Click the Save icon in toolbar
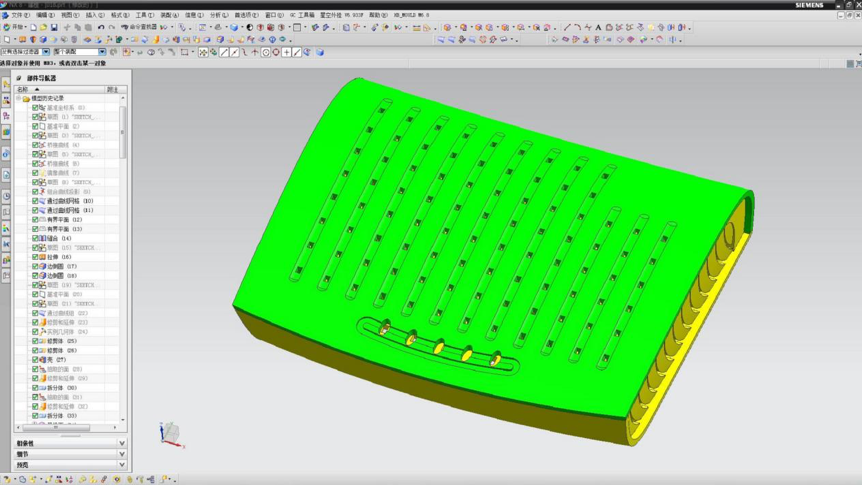The width and height of the screenshot is (862, 485). tap(54, 27)
